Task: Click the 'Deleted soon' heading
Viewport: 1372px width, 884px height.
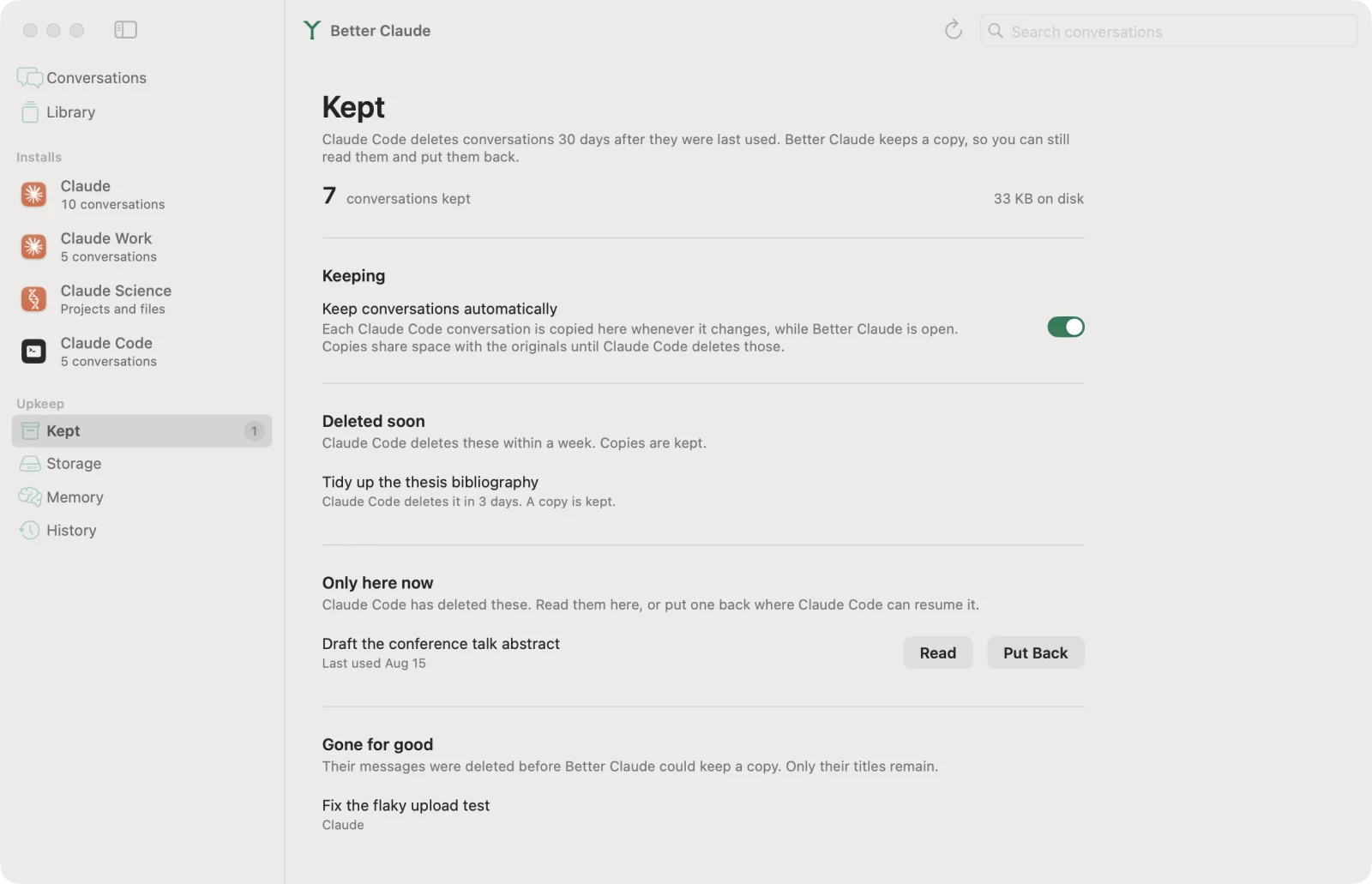Action: point(374,422)
